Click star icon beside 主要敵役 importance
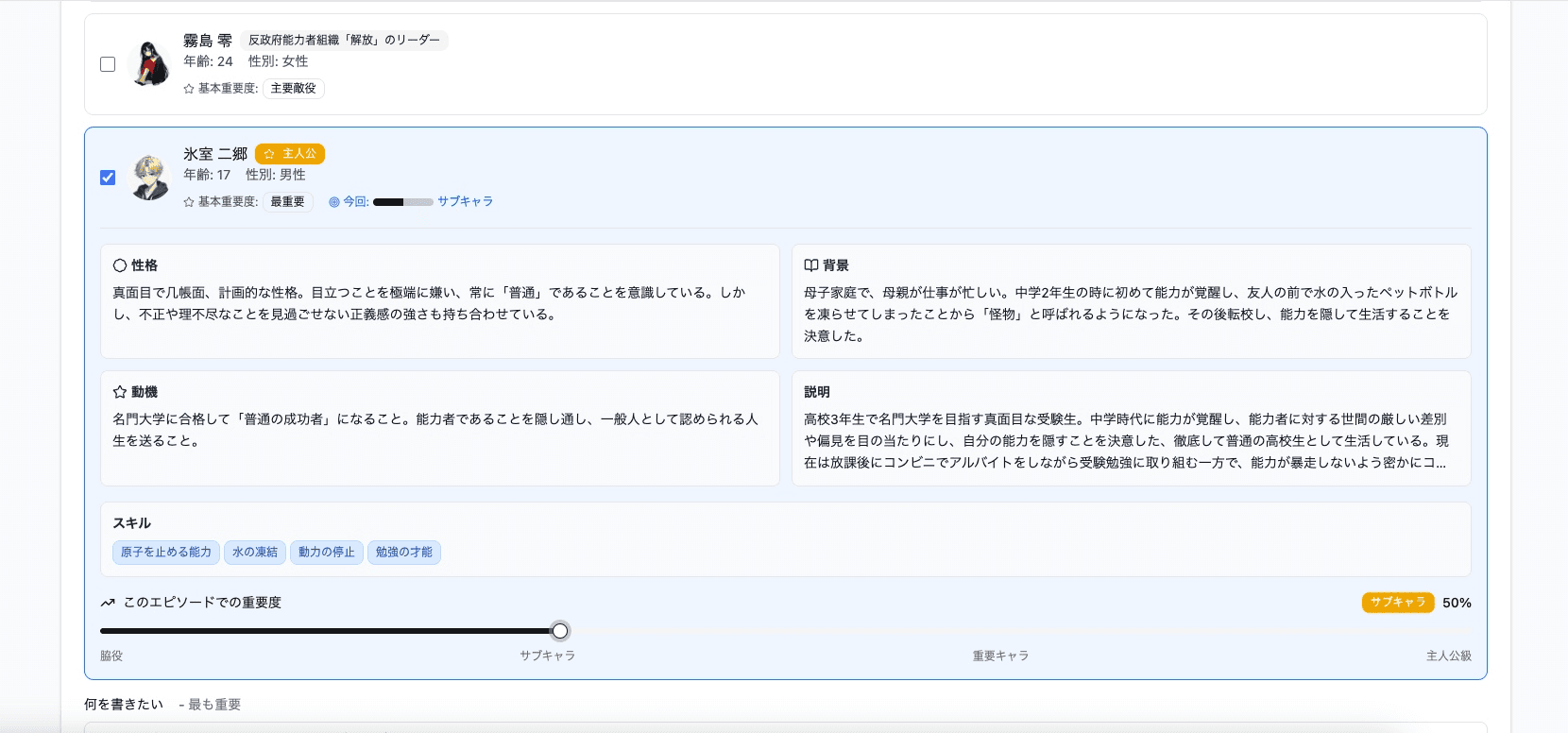 (189, 89)
